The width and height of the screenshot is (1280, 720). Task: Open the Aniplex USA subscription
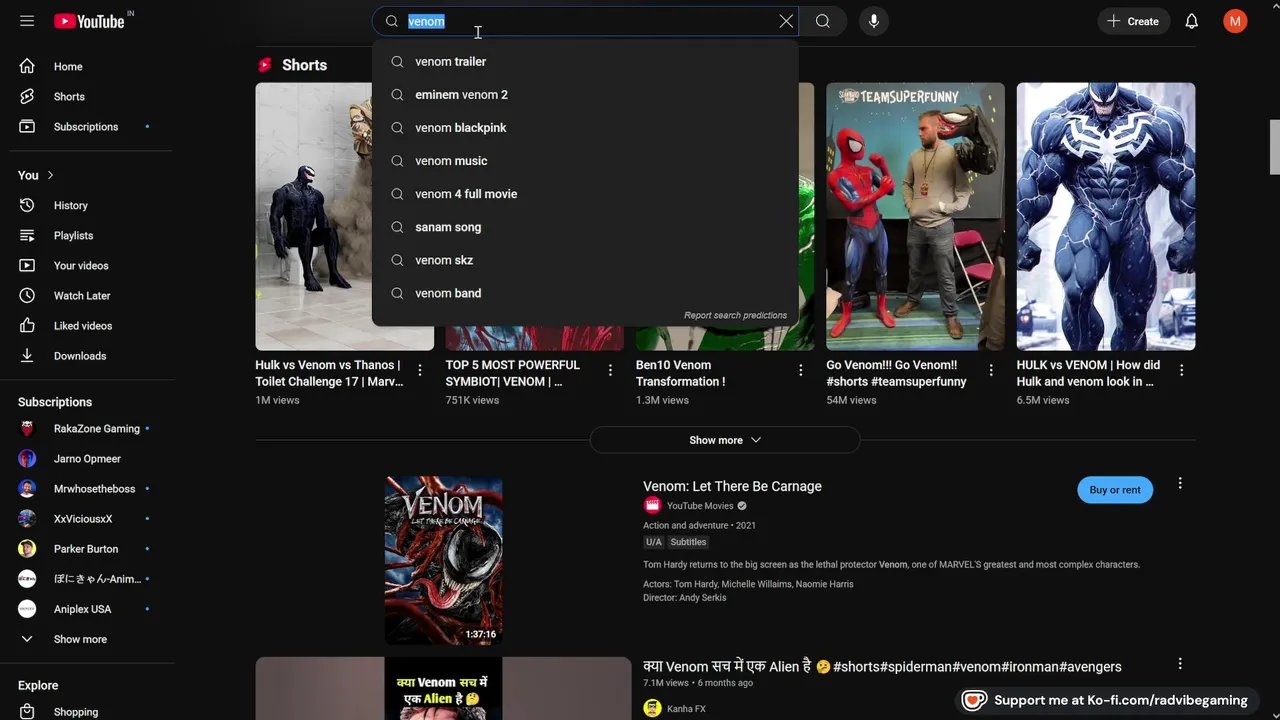click(88, 609)
